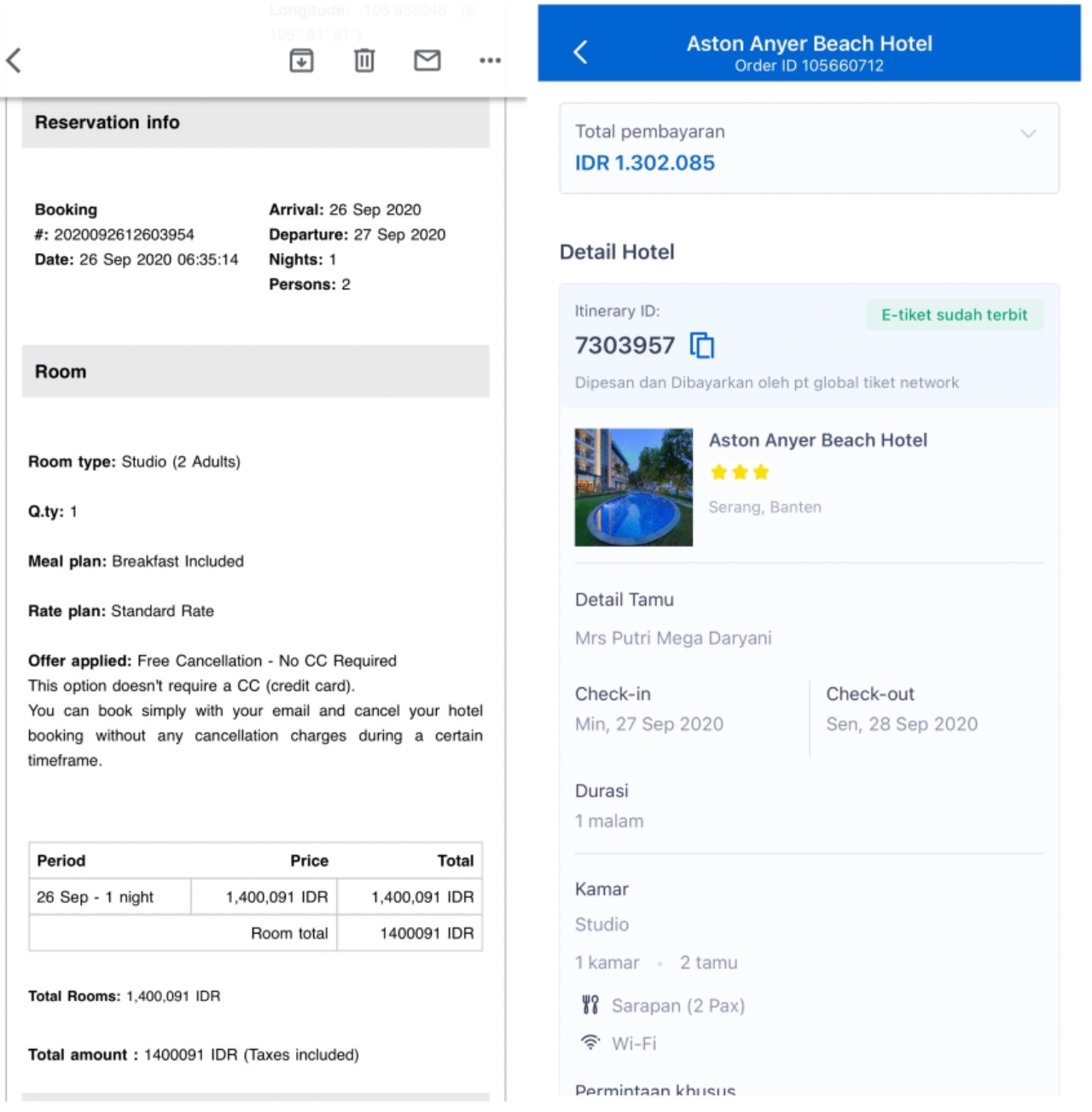This screenshot has width=1092, height=1112.
Task: Tap the Sarapan breakfast fork icon
Action: [x=590, y=1005]
